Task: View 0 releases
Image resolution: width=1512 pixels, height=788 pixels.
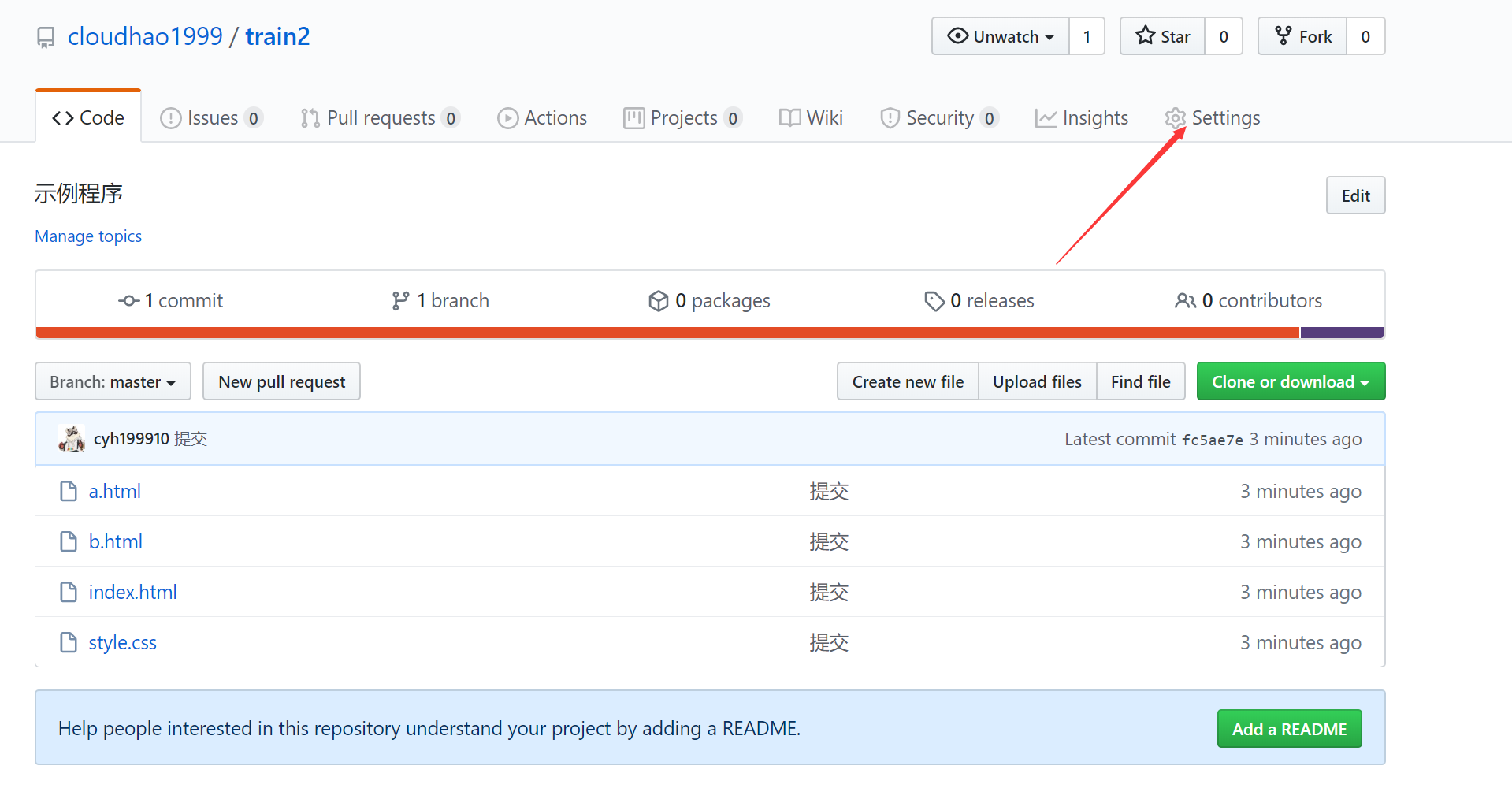Action: click(x=979, y=300)
